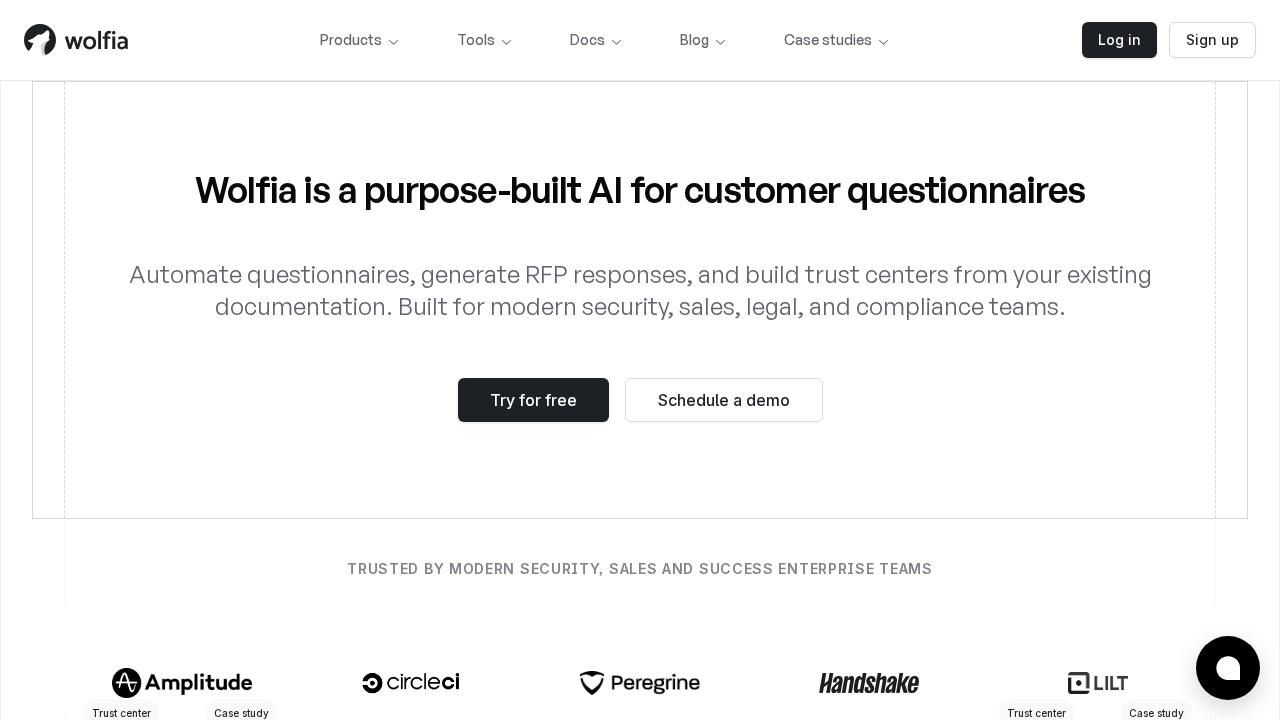
Task: Click the CircleCI logo
Action: pyautogui.click(x=411, y=683)
